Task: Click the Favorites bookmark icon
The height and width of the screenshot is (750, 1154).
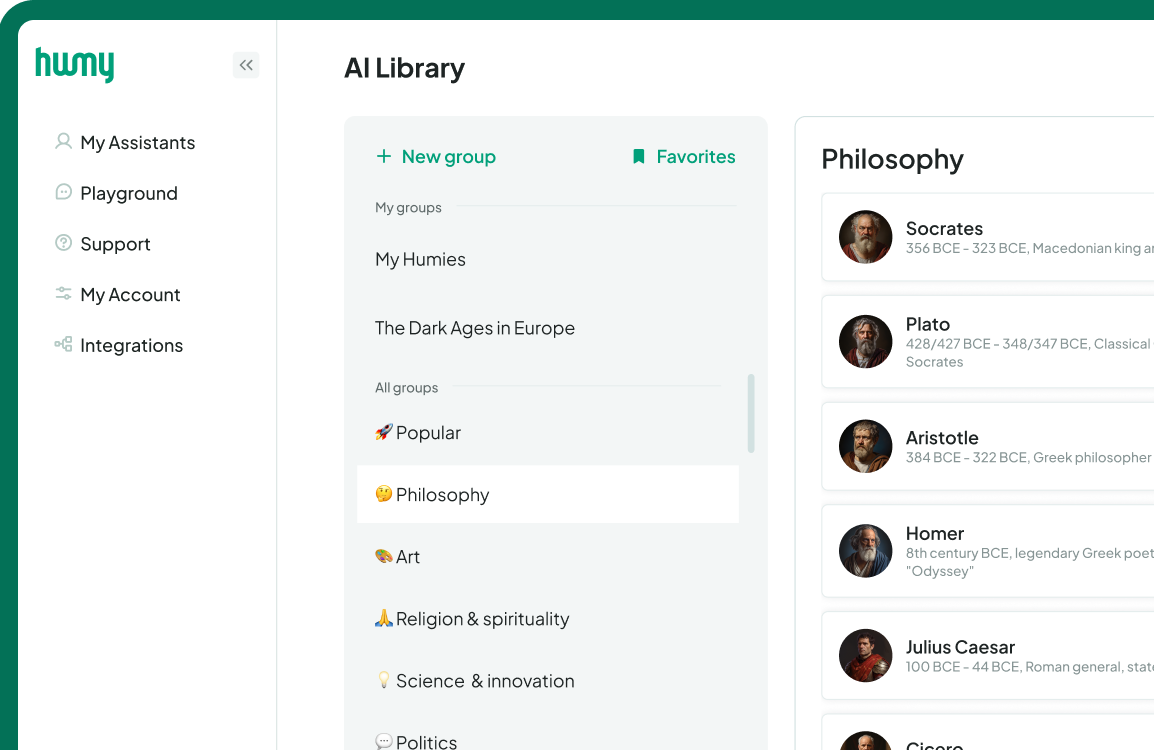Action: [638, 156]
